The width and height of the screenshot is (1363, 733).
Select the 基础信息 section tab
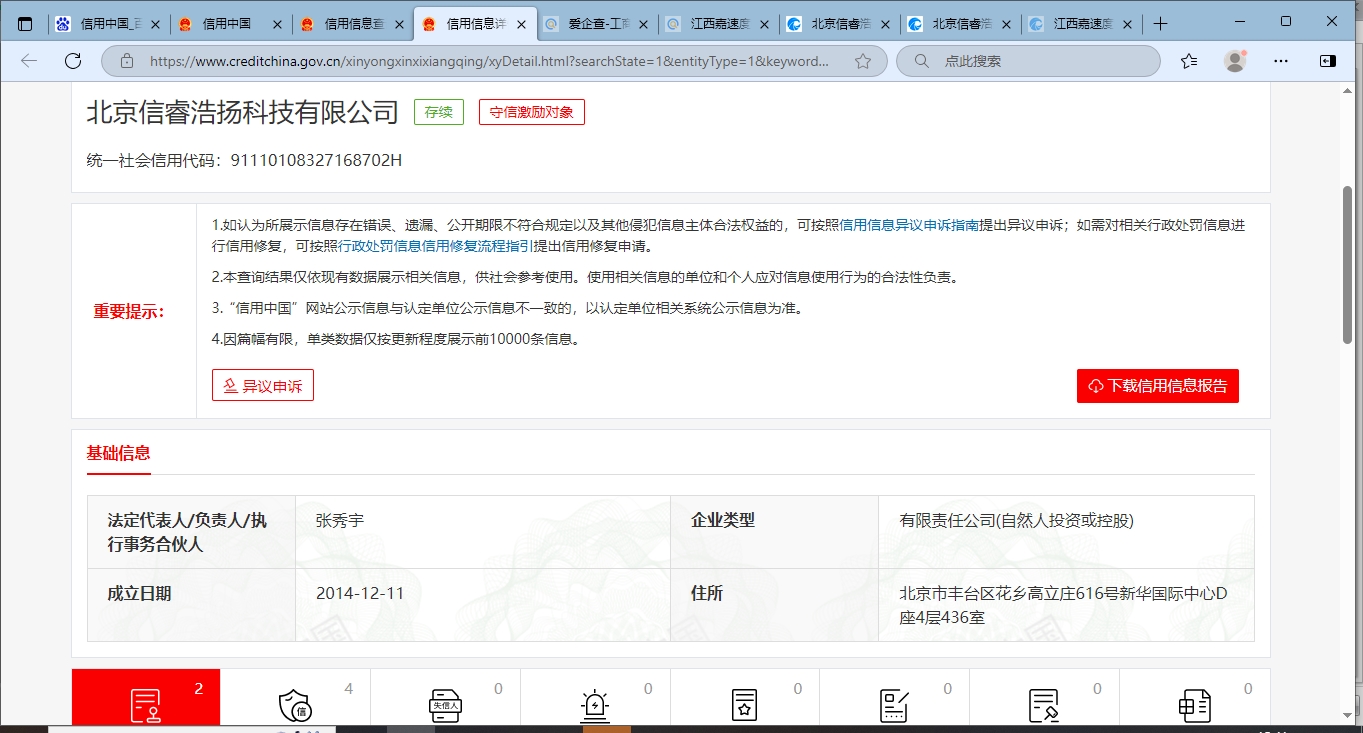pos(118,453)
